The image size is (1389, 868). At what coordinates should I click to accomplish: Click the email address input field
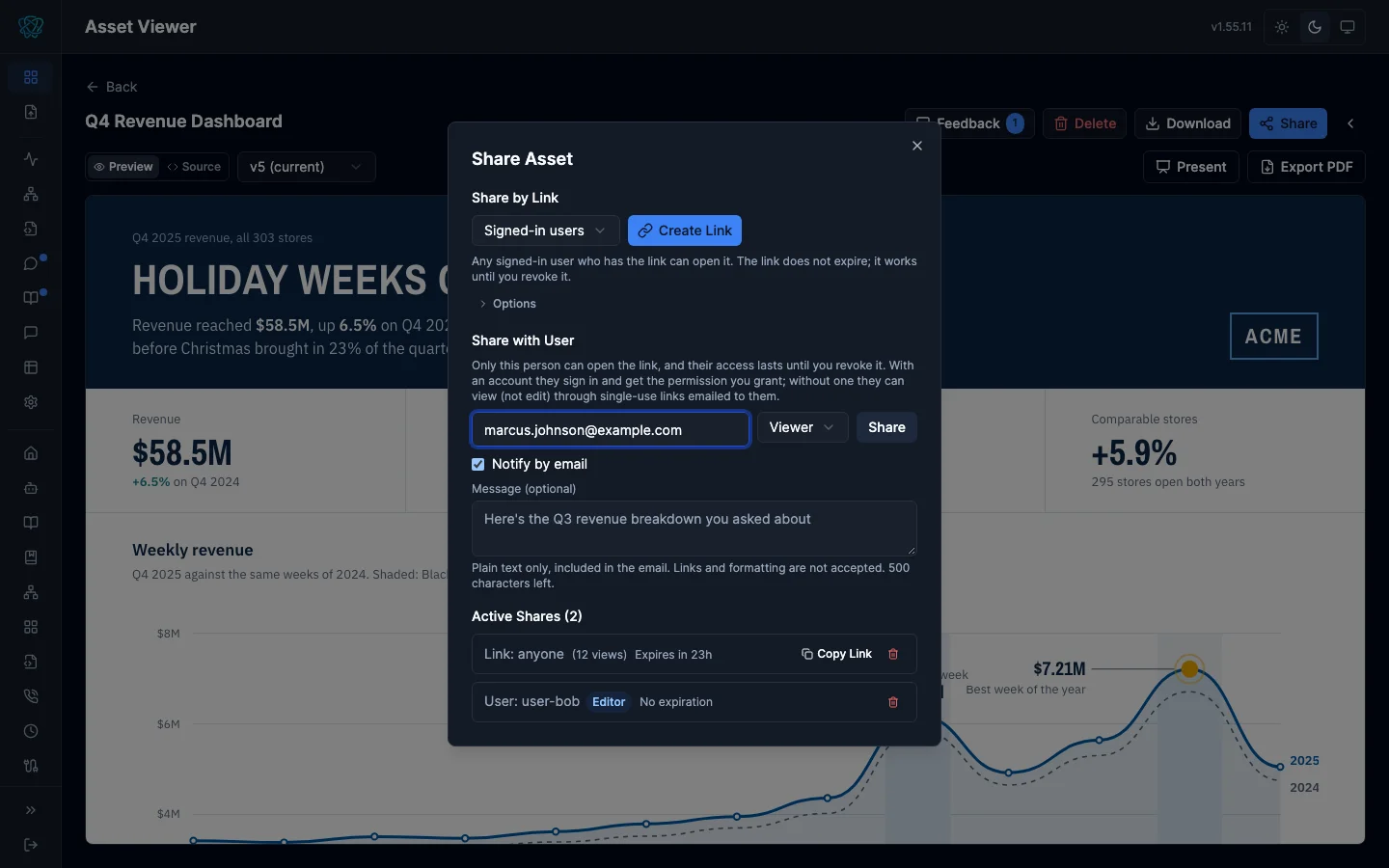pyautogui.click(x=611, y=429)
